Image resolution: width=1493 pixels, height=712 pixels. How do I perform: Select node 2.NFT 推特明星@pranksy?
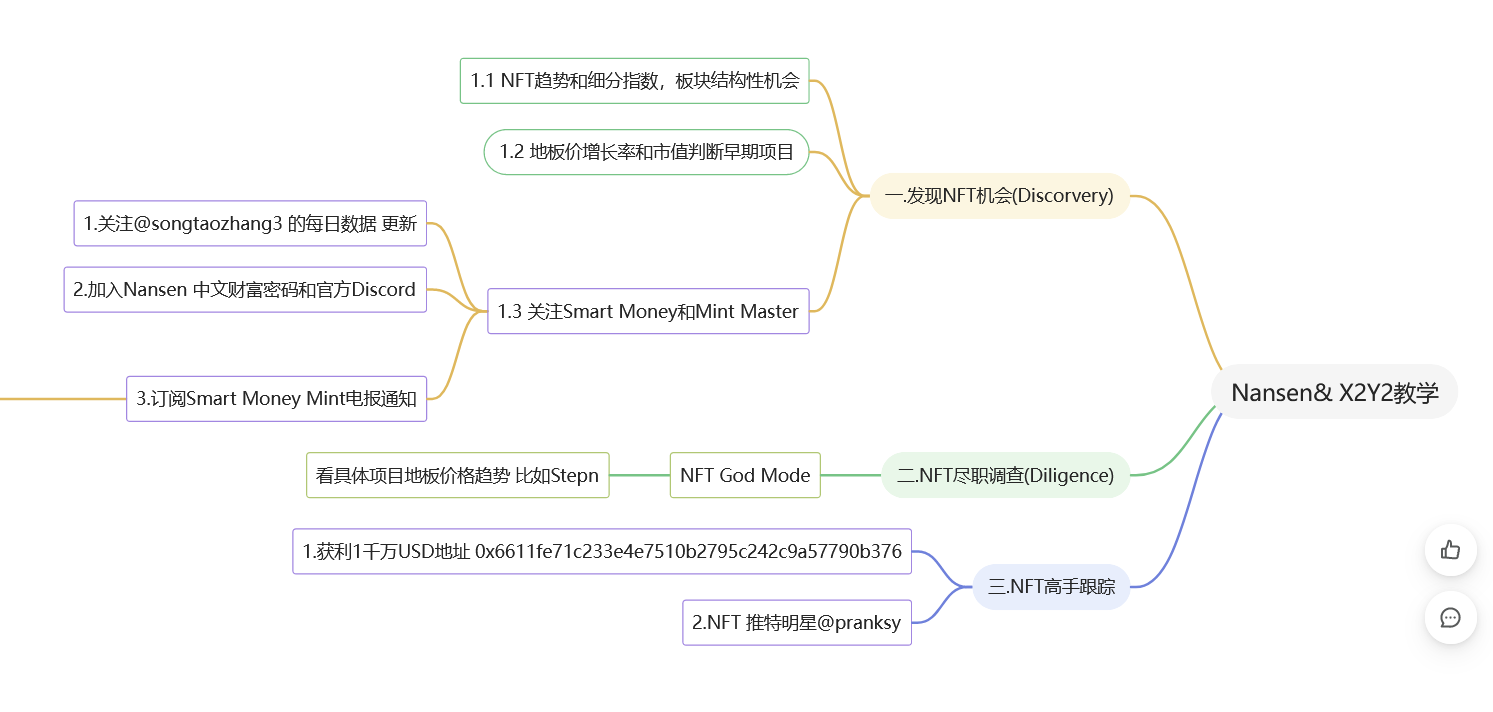pos(797,622)
